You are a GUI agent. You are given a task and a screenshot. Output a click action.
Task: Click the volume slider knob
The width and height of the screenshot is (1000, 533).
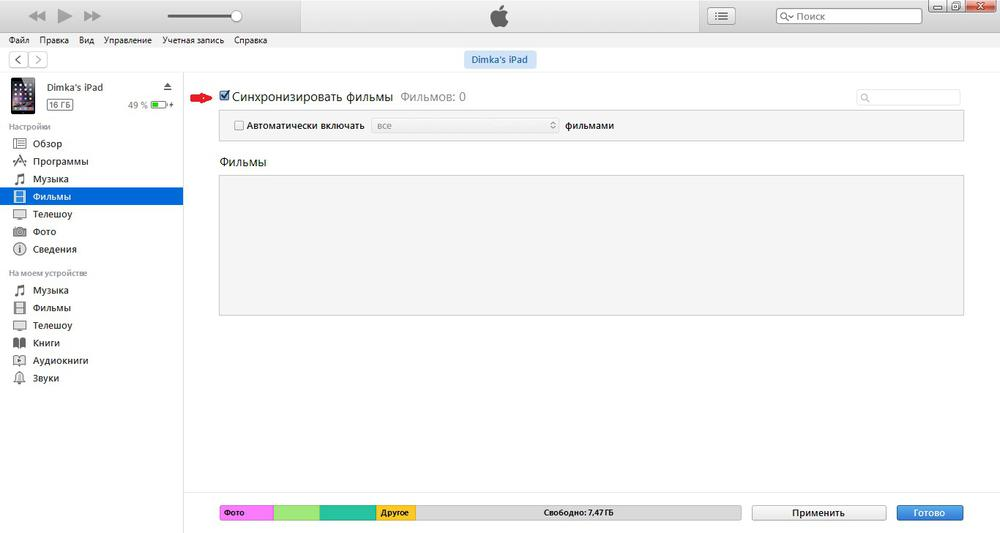[236, 16]
